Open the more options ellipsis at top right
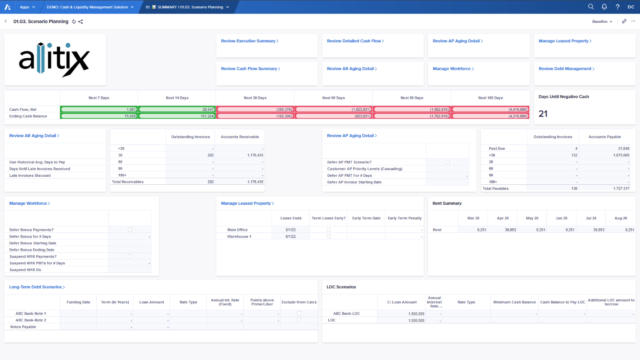This screenshot has height=360, width=640. 633,21
